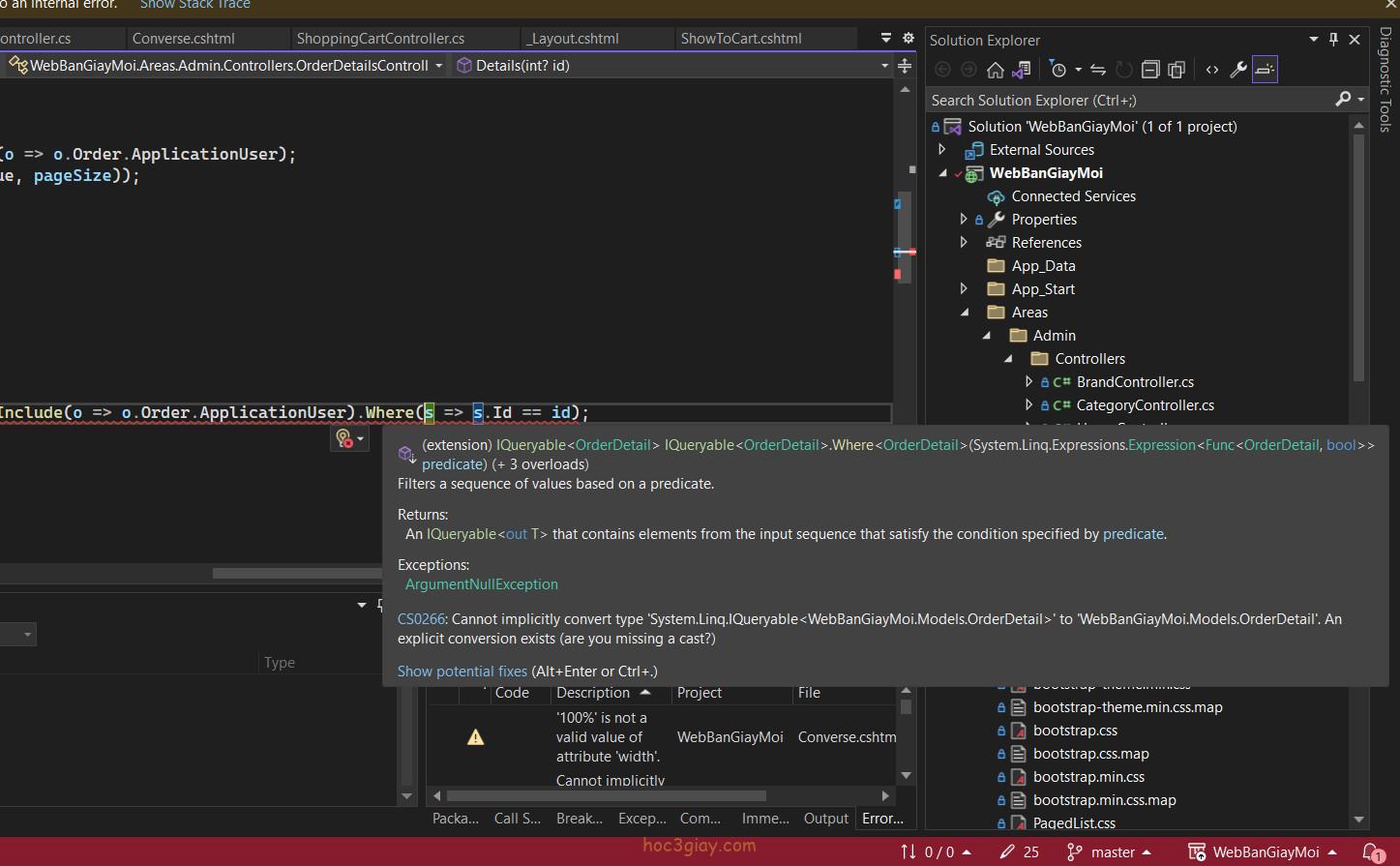Viewport: 1400px width, 866px height.
Task: Open the _Layout.cshtml tab
Action: (x=572, y=39)
